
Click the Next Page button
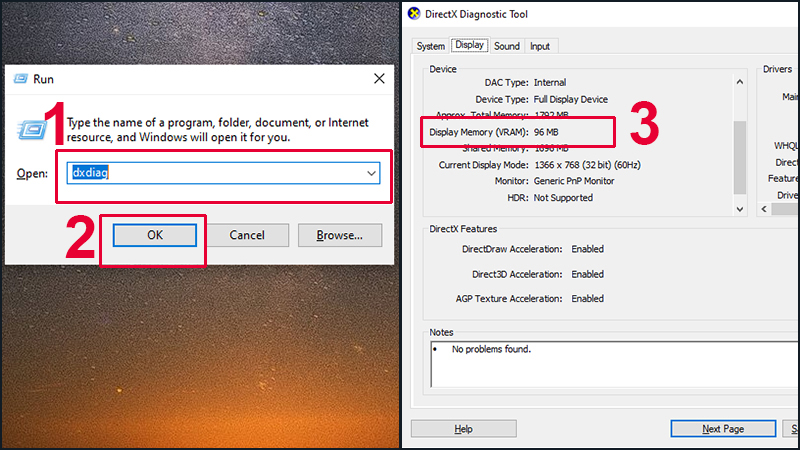pyautogui.click(x=723, y=429)
